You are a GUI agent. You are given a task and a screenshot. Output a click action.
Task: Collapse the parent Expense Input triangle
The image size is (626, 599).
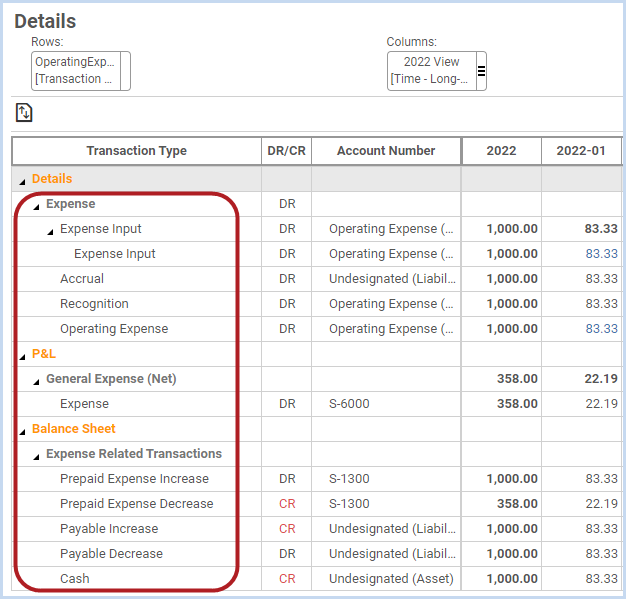(x=50, y=232)
